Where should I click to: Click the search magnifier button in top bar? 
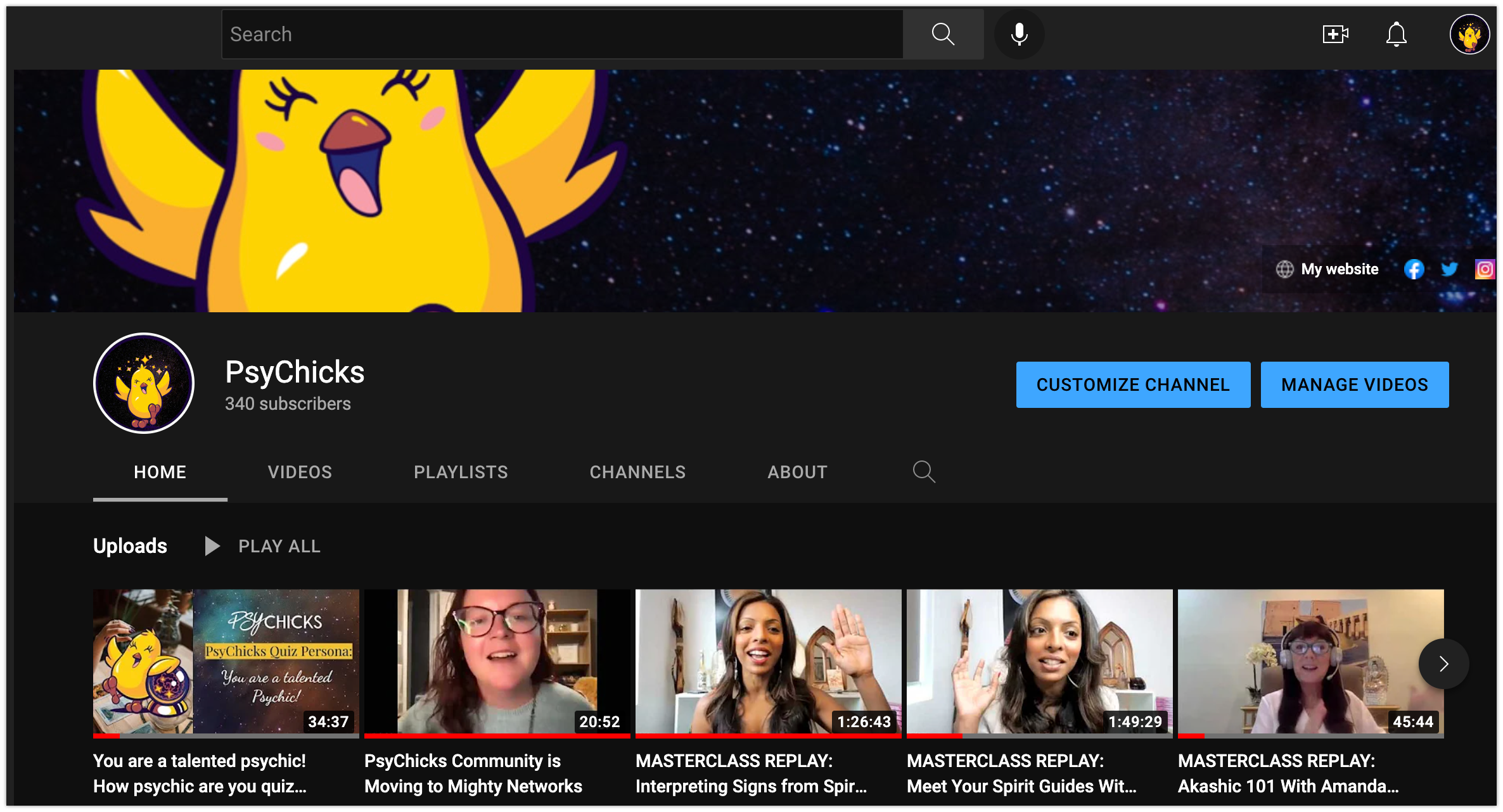click(x=943, y=34)
